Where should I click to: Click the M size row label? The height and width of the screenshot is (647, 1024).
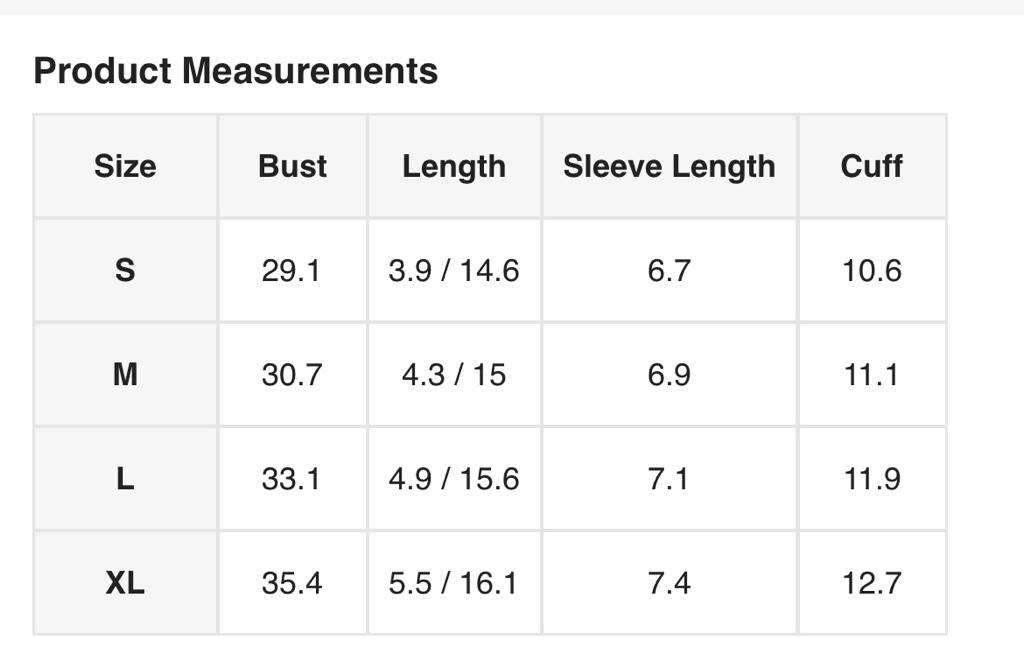[125, 375]
